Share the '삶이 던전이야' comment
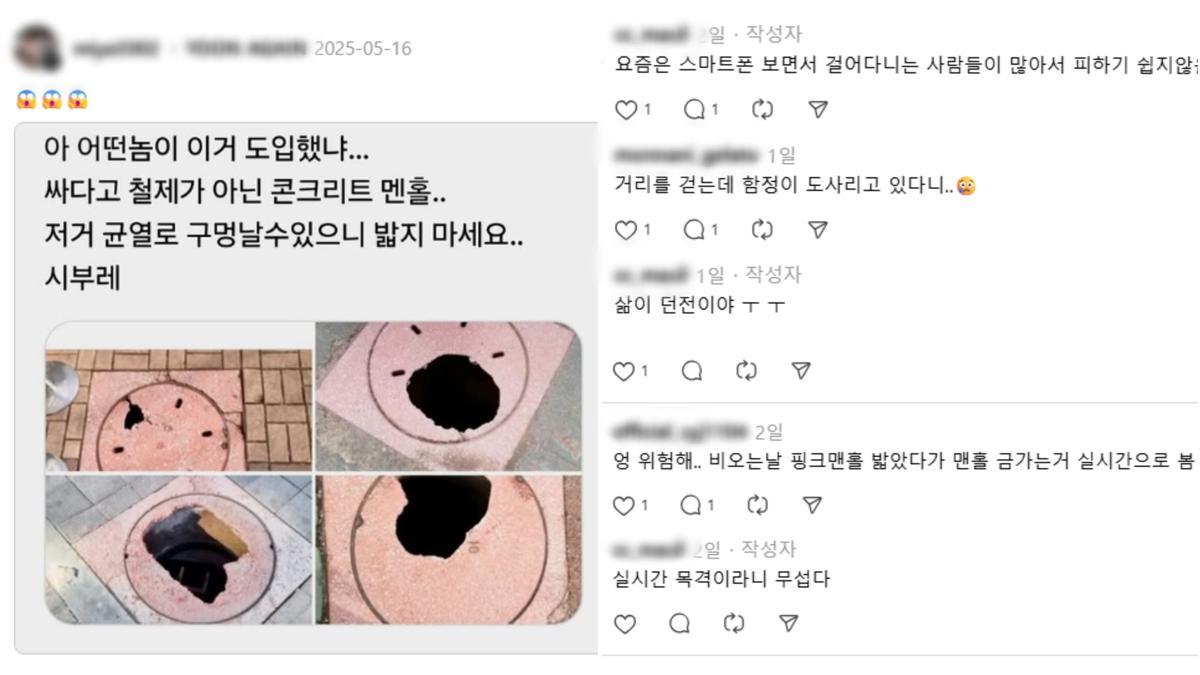Screen dimensions: 1200x675 pyautogui.click(x=800, y=371)
